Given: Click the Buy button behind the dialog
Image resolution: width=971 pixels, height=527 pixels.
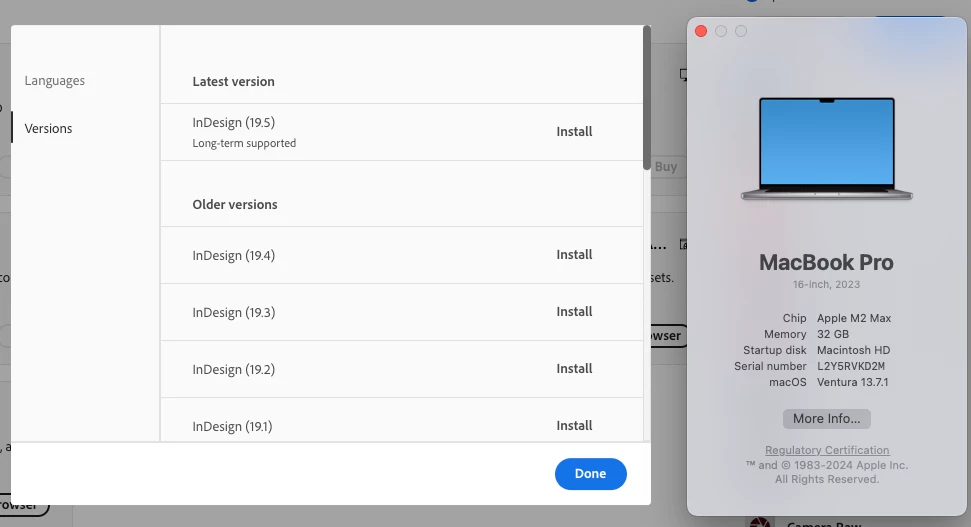Looking at the screenshot, I should pyautogui.click(x=668, y=167).
